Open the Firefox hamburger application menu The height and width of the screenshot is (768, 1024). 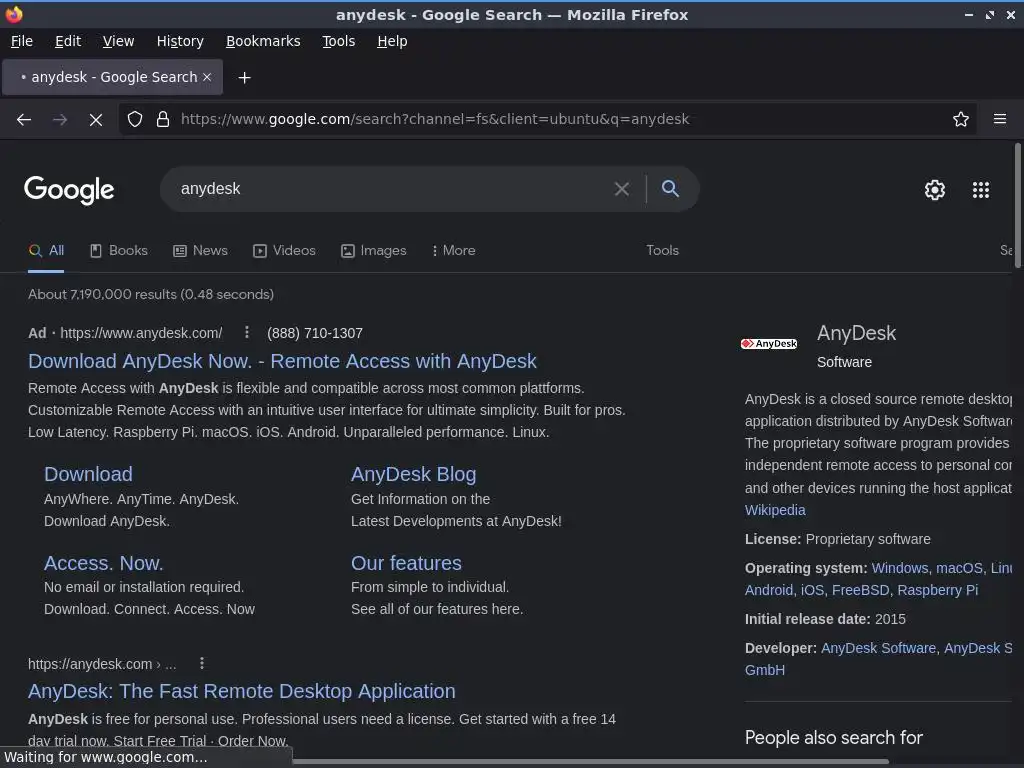pos(999,119)
